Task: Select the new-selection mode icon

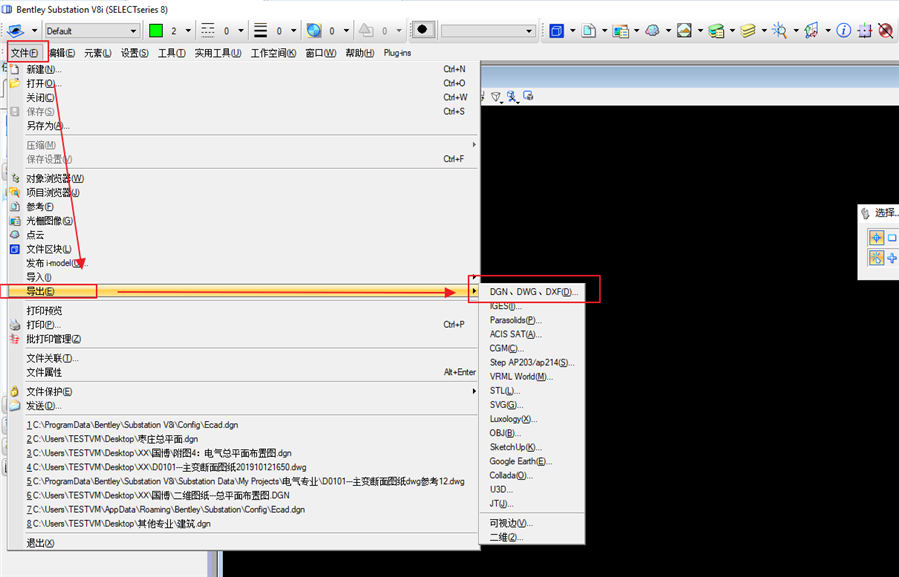Action: (x=876, y=258)
